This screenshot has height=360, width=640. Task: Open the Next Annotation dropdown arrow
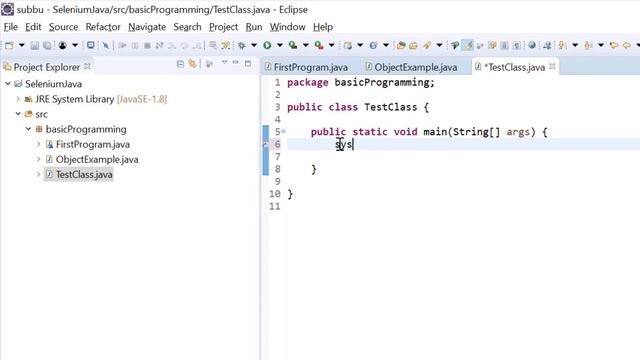point(575,45)
